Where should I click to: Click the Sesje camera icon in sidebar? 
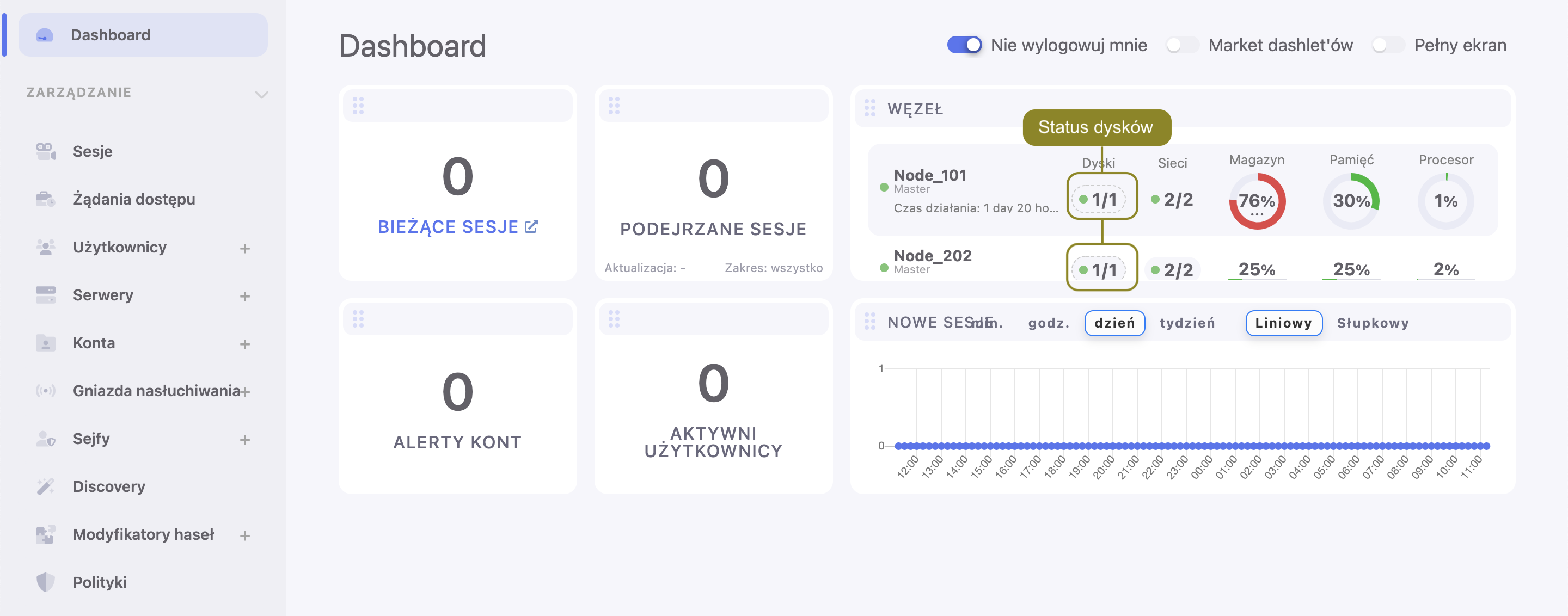click(46, 151)
